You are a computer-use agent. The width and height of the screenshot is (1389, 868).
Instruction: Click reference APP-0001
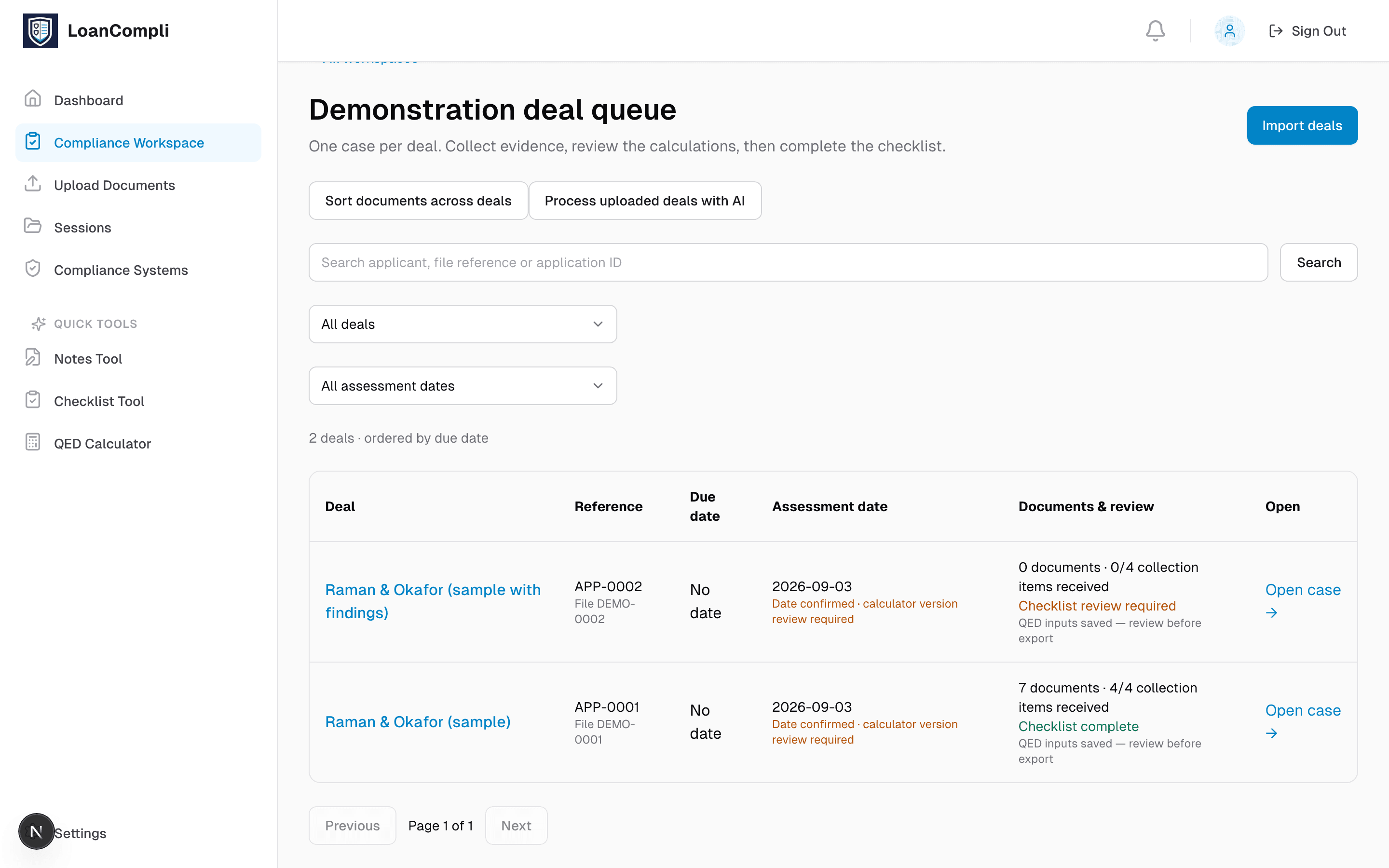tap(607, 706)
